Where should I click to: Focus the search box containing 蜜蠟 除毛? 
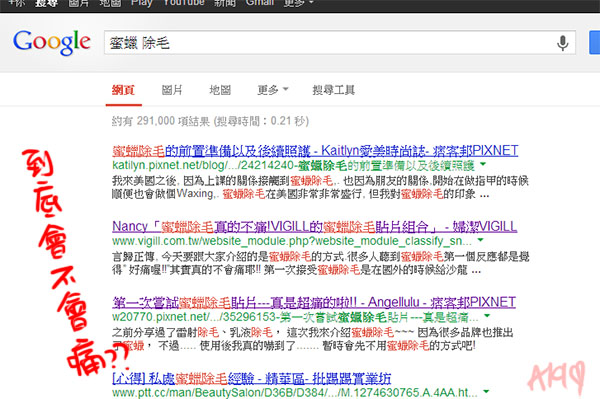340,42
